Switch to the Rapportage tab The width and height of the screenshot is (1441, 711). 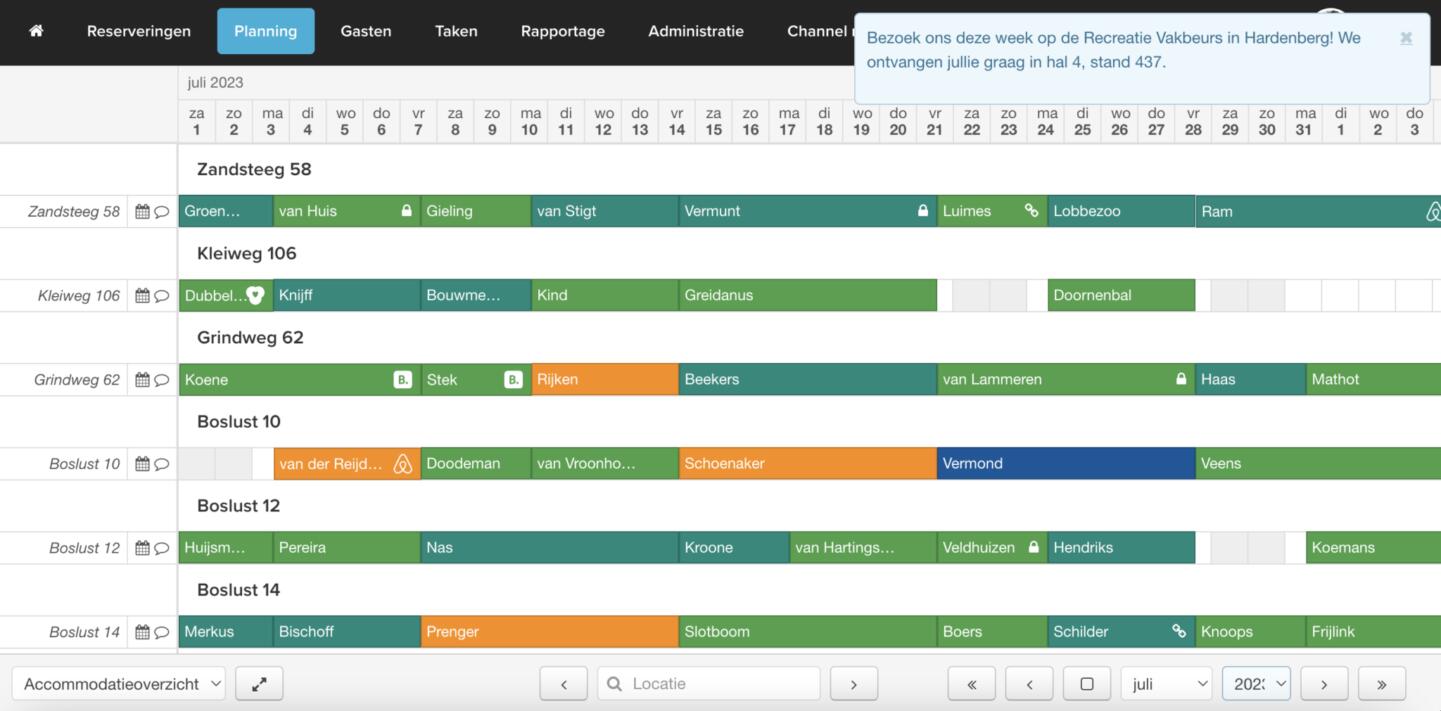[562, 31]
